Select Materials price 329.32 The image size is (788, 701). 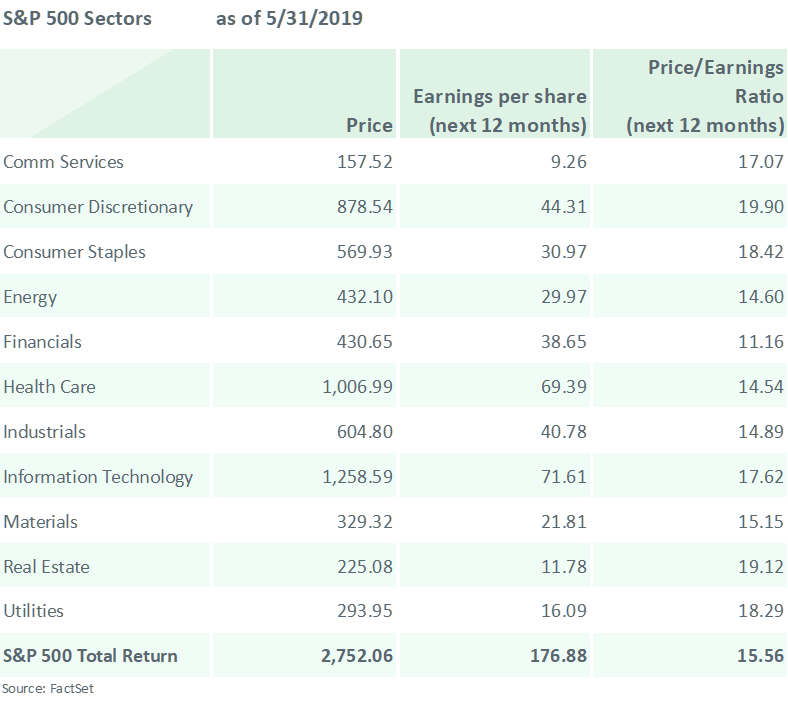click(x=365, y=522)
